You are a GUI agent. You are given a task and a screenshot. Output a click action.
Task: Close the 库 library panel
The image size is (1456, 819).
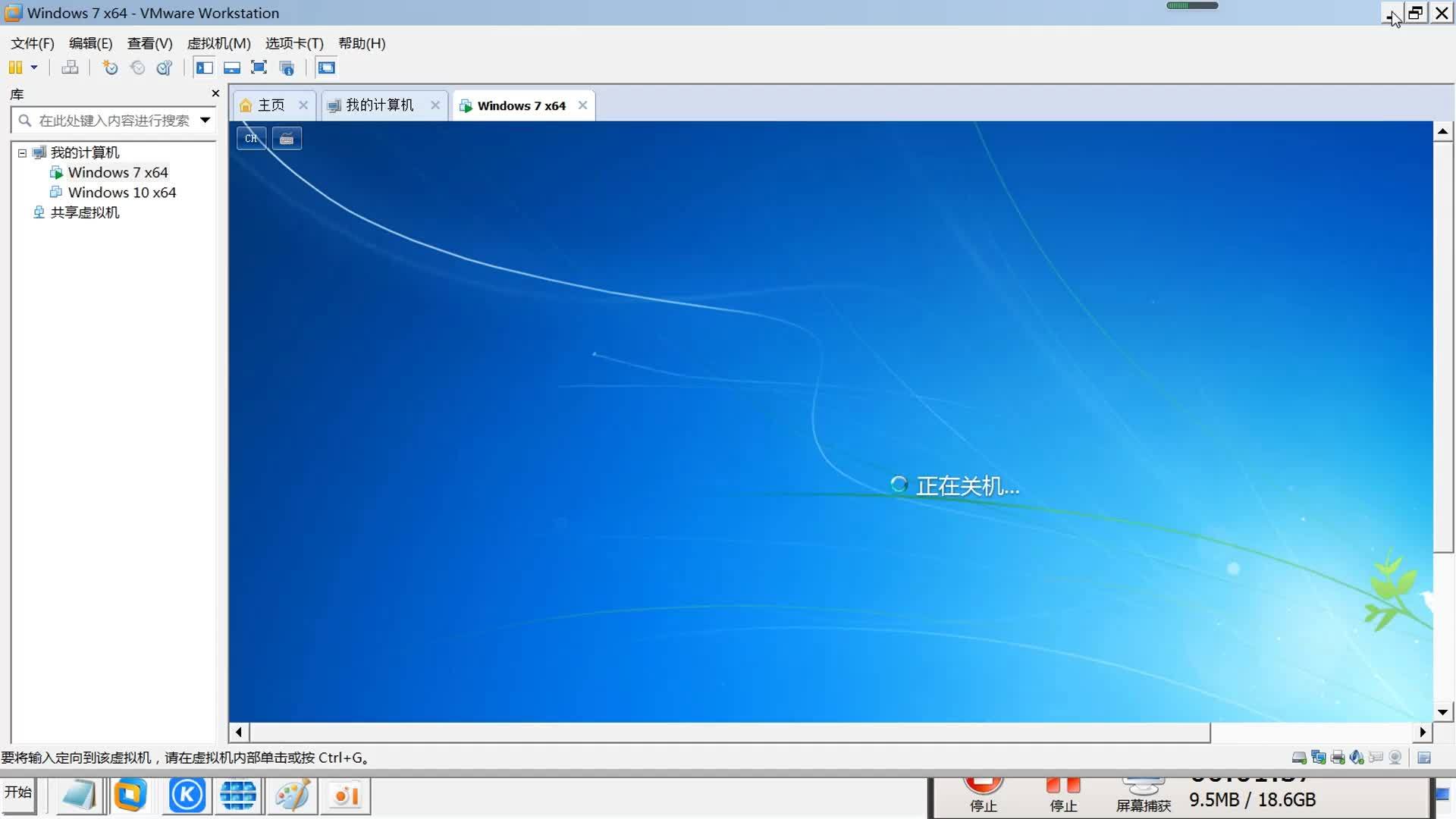pos(215,93)
